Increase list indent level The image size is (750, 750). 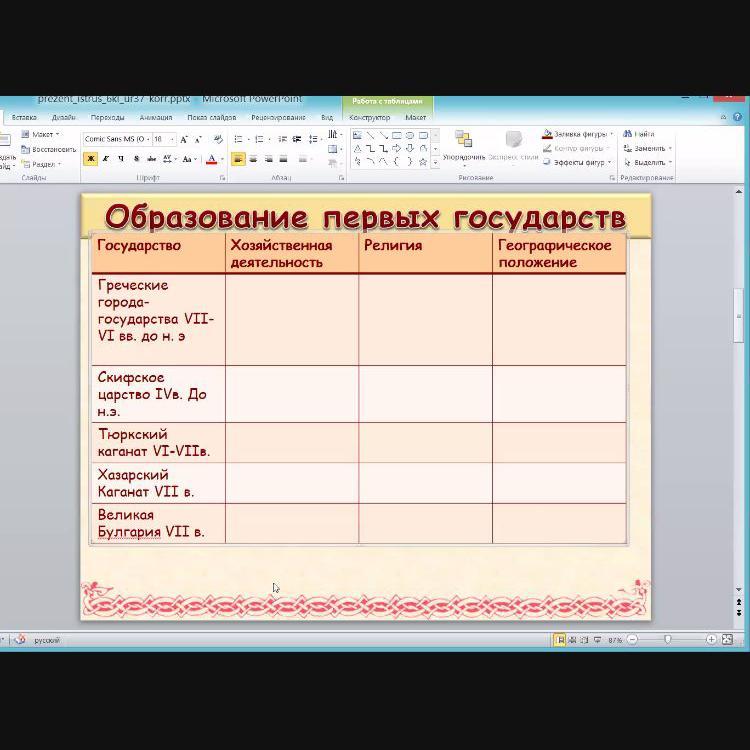click(x=297, y=139)
